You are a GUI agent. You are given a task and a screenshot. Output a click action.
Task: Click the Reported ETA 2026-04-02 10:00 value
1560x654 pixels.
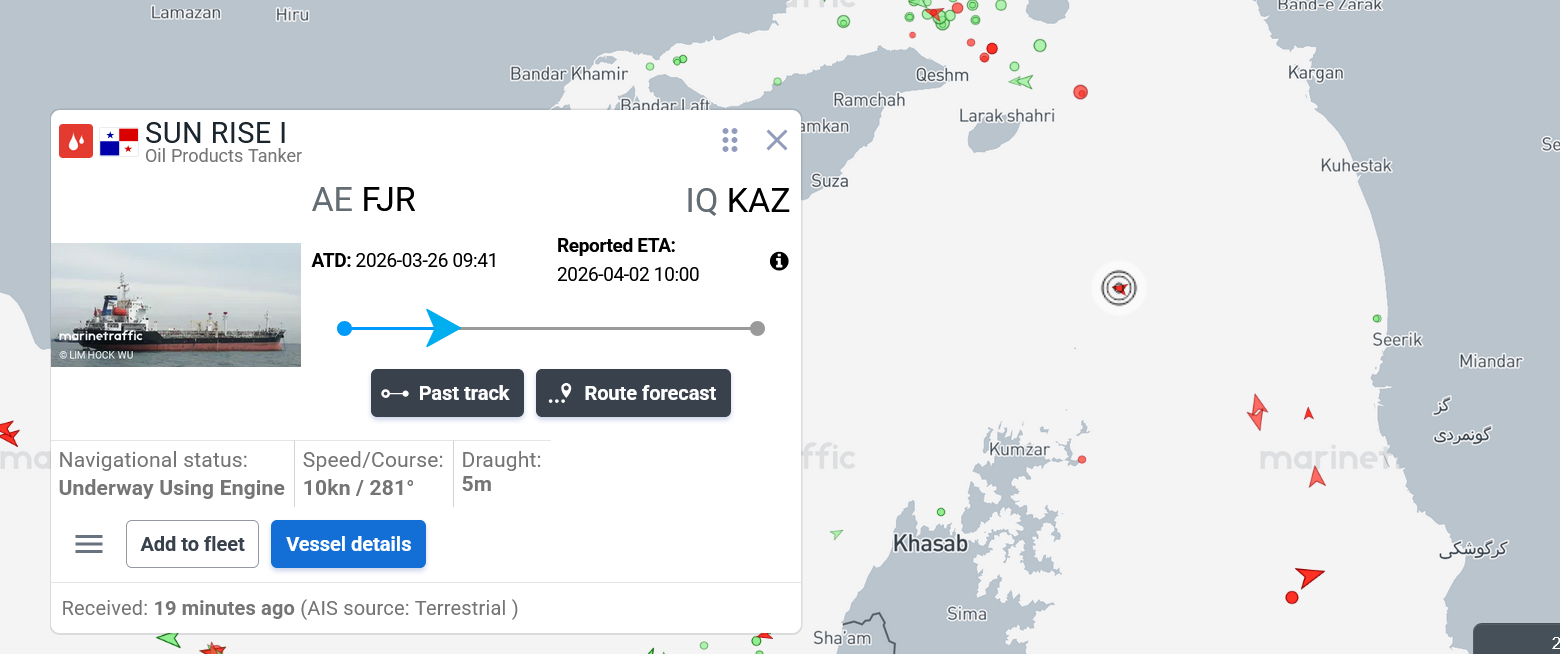pyautogui.click(x=628, y=274)
